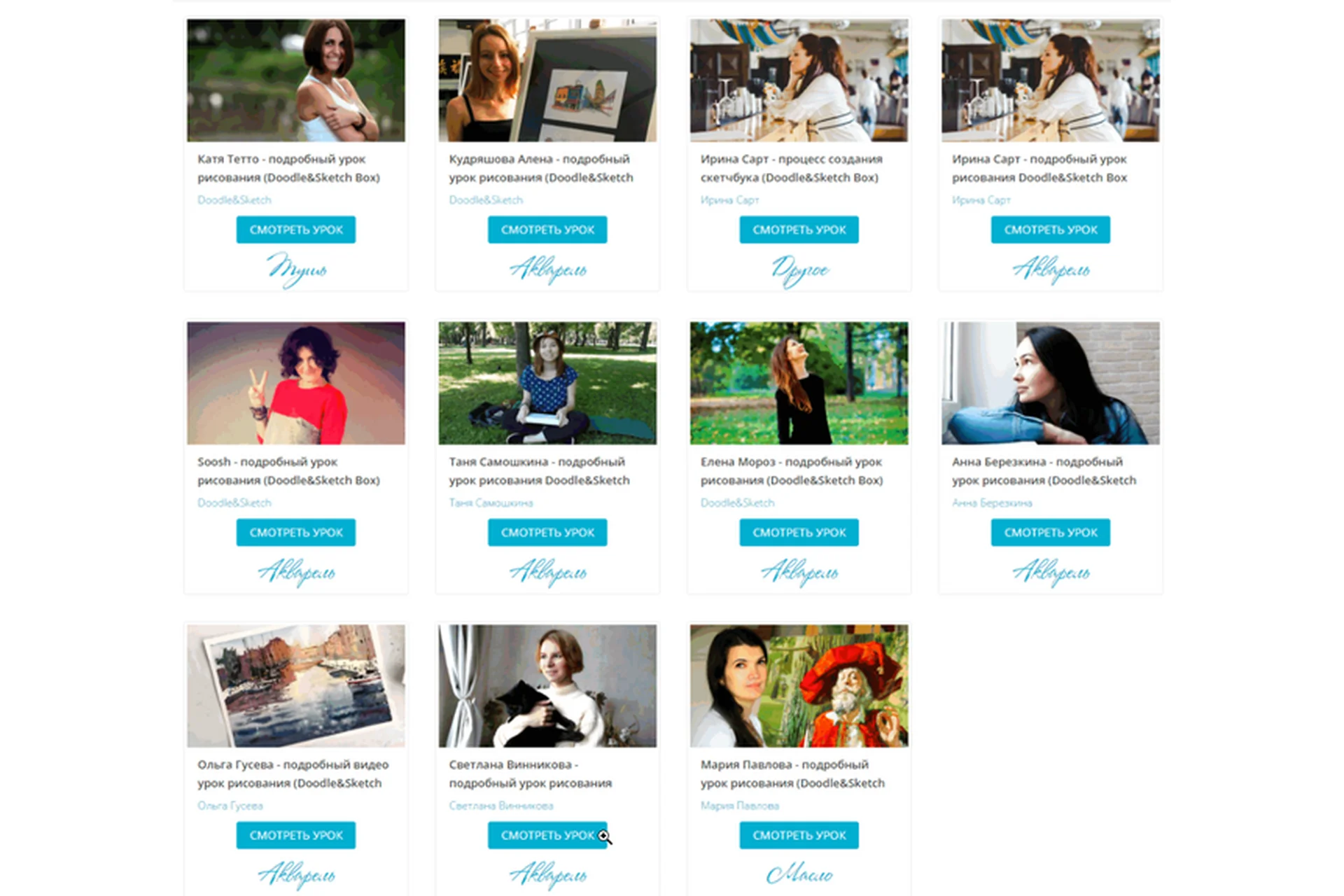Open Катя Тетто lesson thumbnail photo
1344x896 pixels.
click(295, 80)
